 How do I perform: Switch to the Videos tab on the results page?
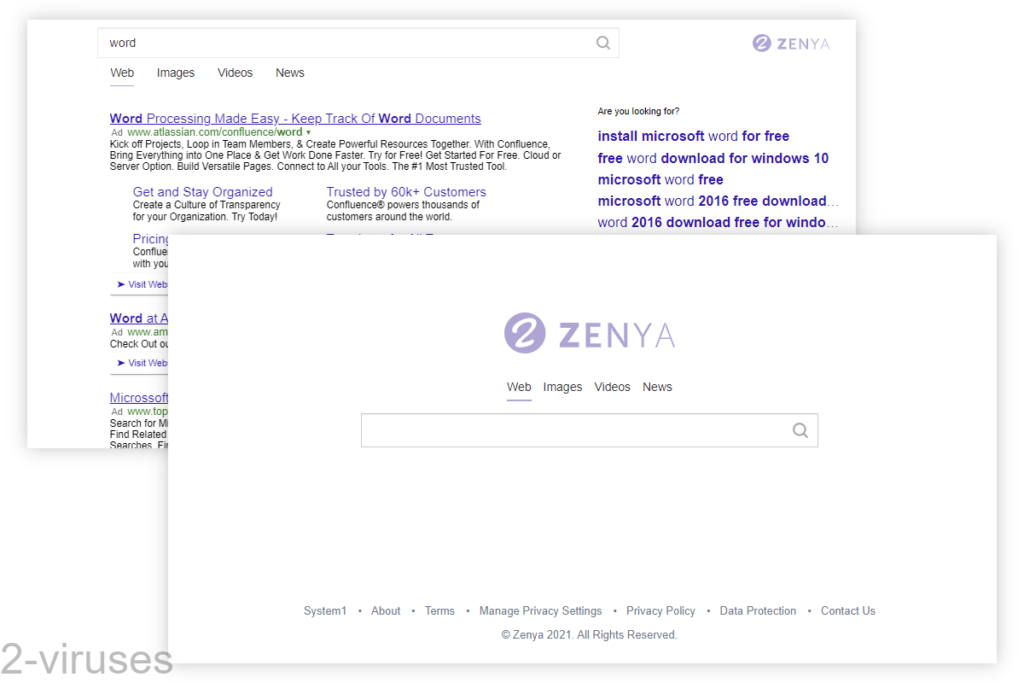[235, 72]
